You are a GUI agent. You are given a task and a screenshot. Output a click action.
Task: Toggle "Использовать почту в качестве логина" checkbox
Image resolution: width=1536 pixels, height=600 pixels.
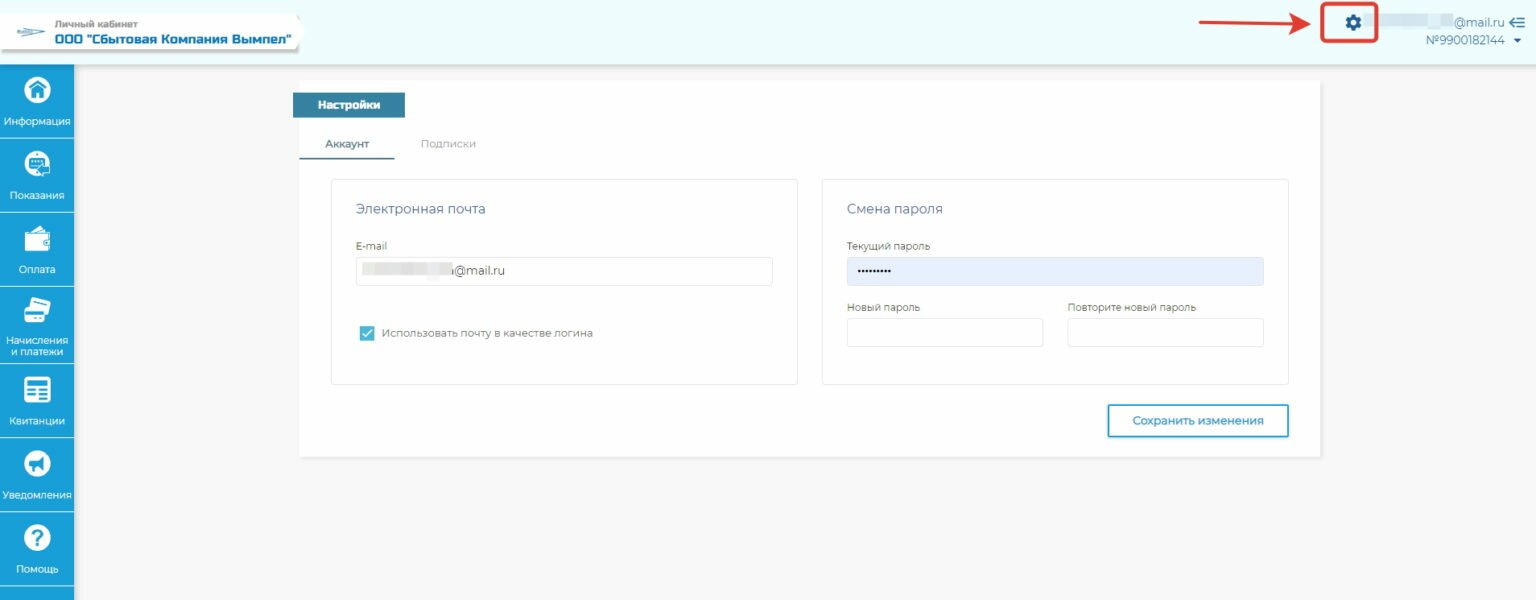pyautogui.click(x=367, y=333)
